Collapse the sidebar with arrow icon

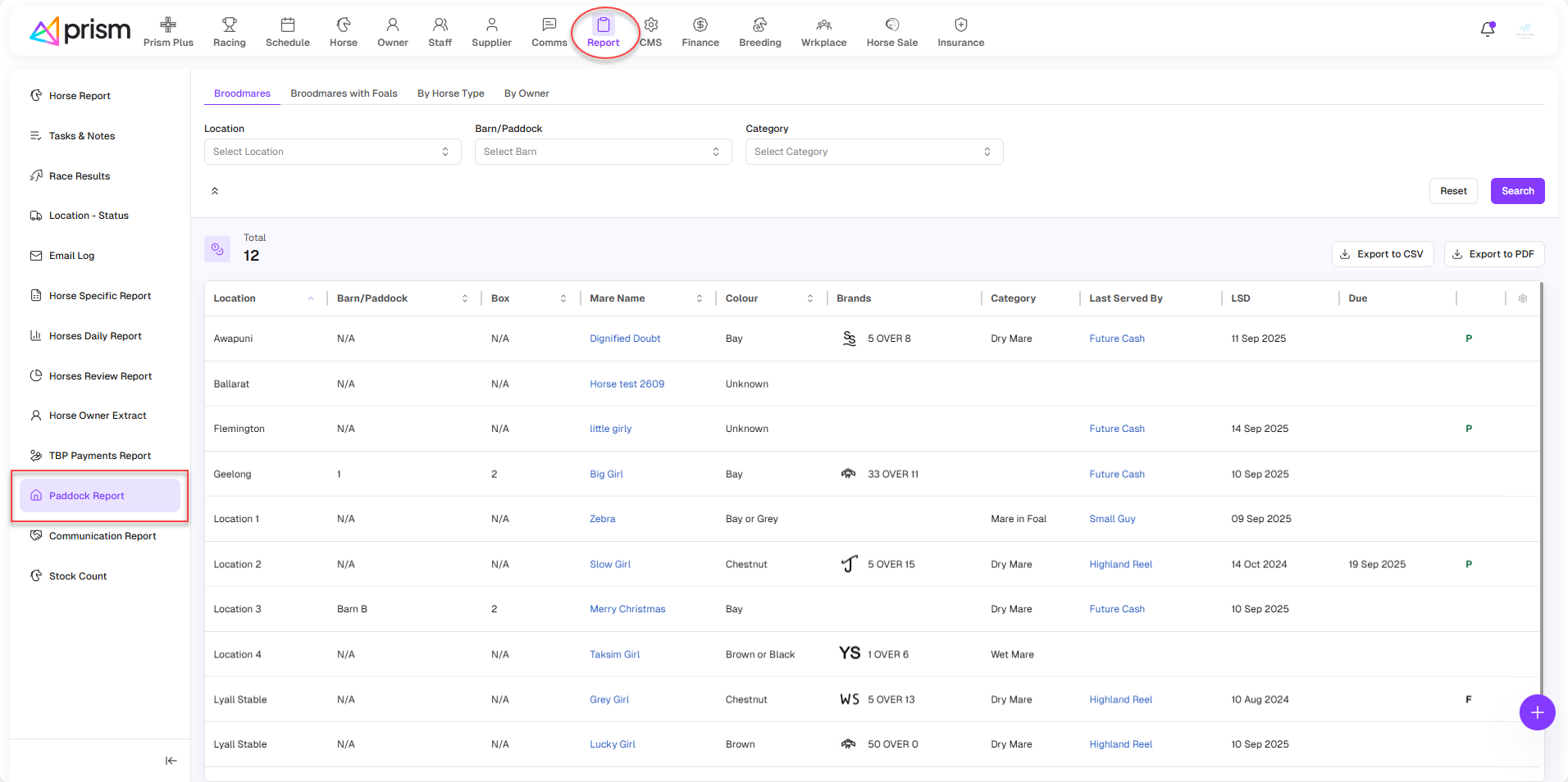[x=171, y=761]
